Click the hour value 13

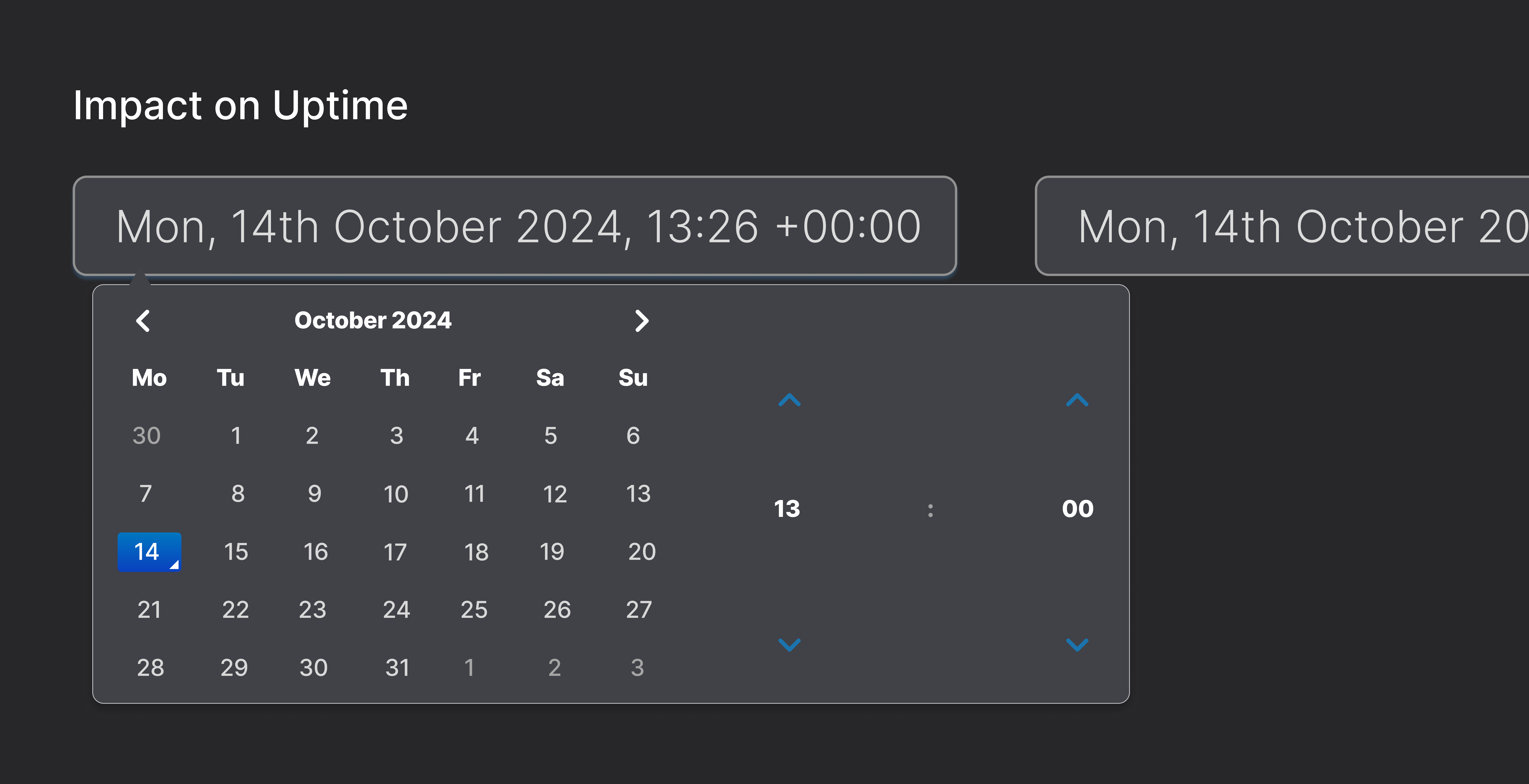pos(787,508)
